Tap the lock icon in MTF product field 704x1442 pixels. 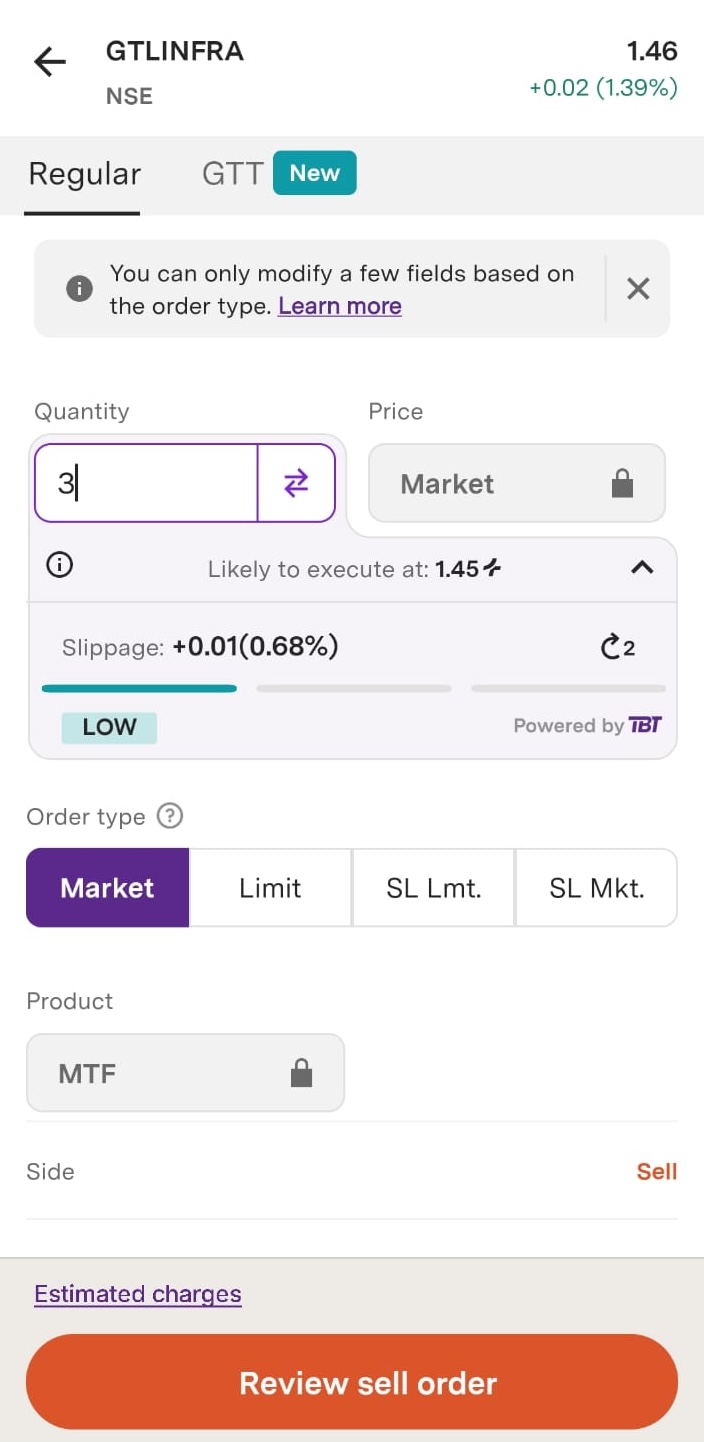(301, 1074)
